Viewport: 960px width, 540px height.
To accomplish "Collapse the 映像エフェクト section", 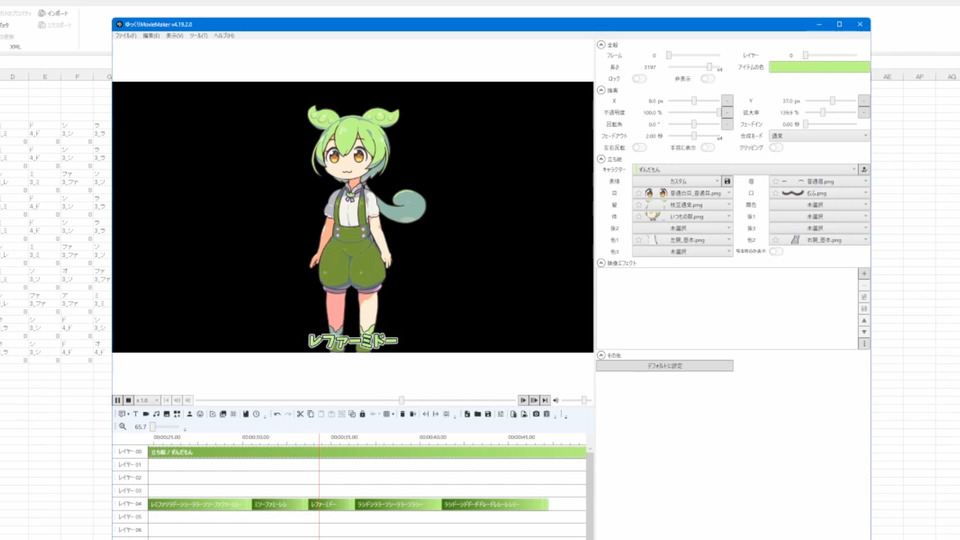I will (x=601, y=263).
